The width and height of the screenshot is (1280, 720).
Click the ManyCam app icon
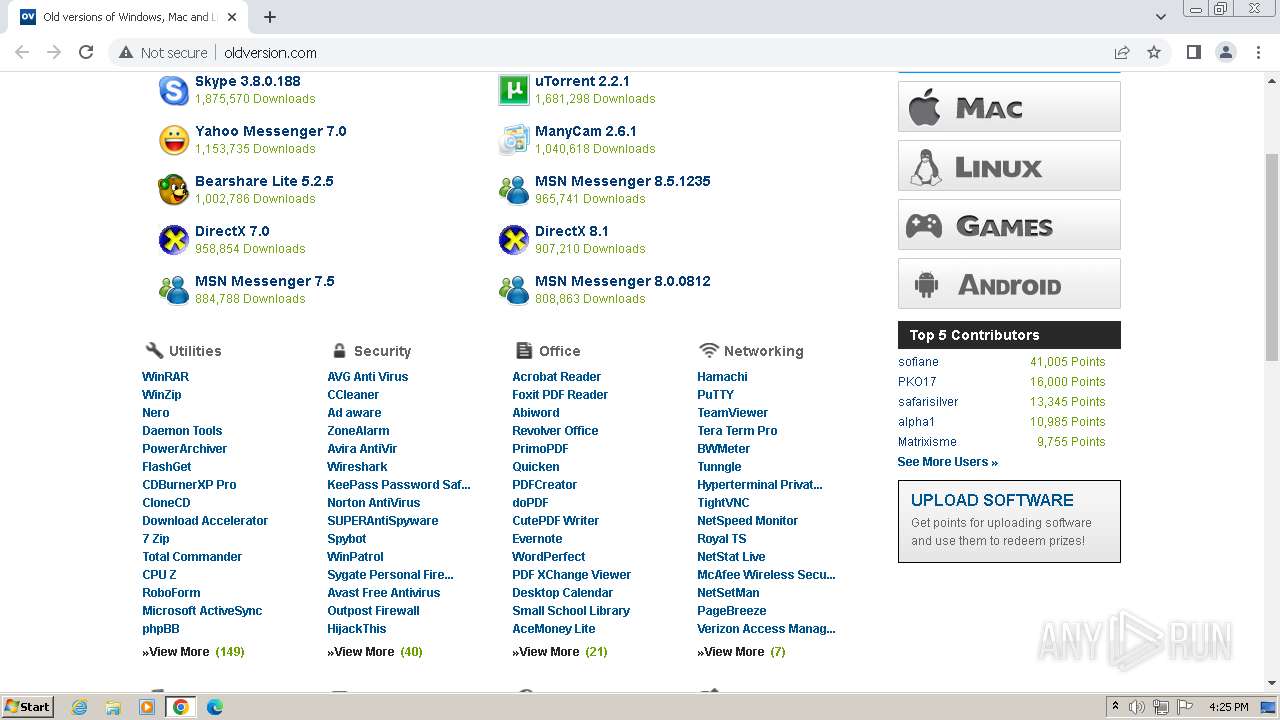coord(513,140)
